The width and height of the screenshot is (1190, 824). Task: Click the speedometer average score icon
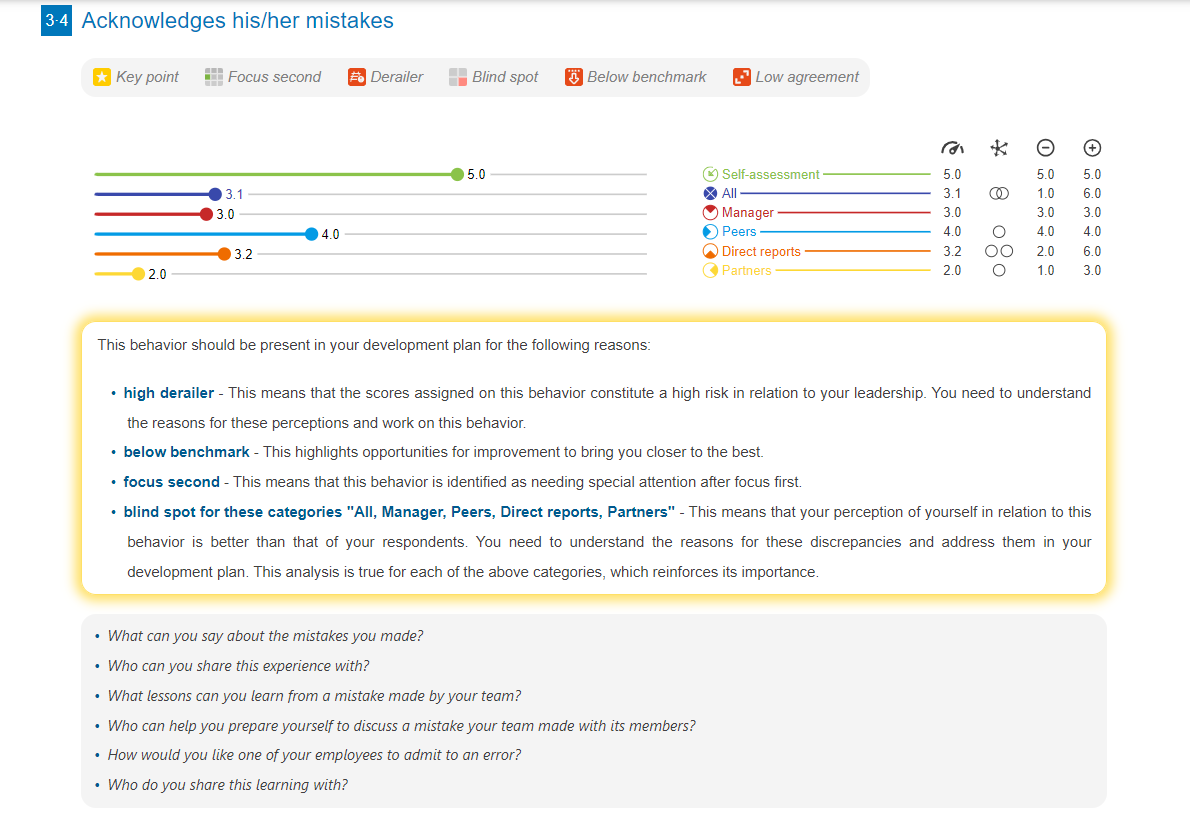tap(952, 147)
